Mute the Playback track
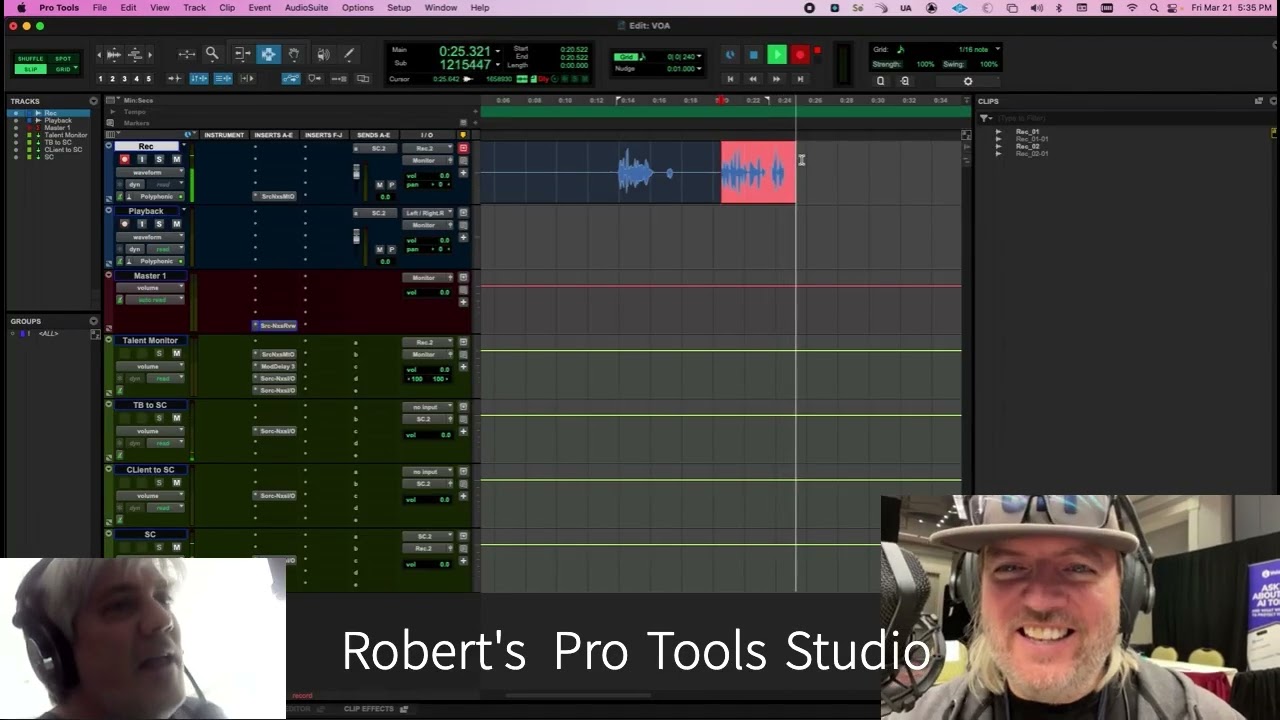 pyautogui.click(x=176, y=224)
